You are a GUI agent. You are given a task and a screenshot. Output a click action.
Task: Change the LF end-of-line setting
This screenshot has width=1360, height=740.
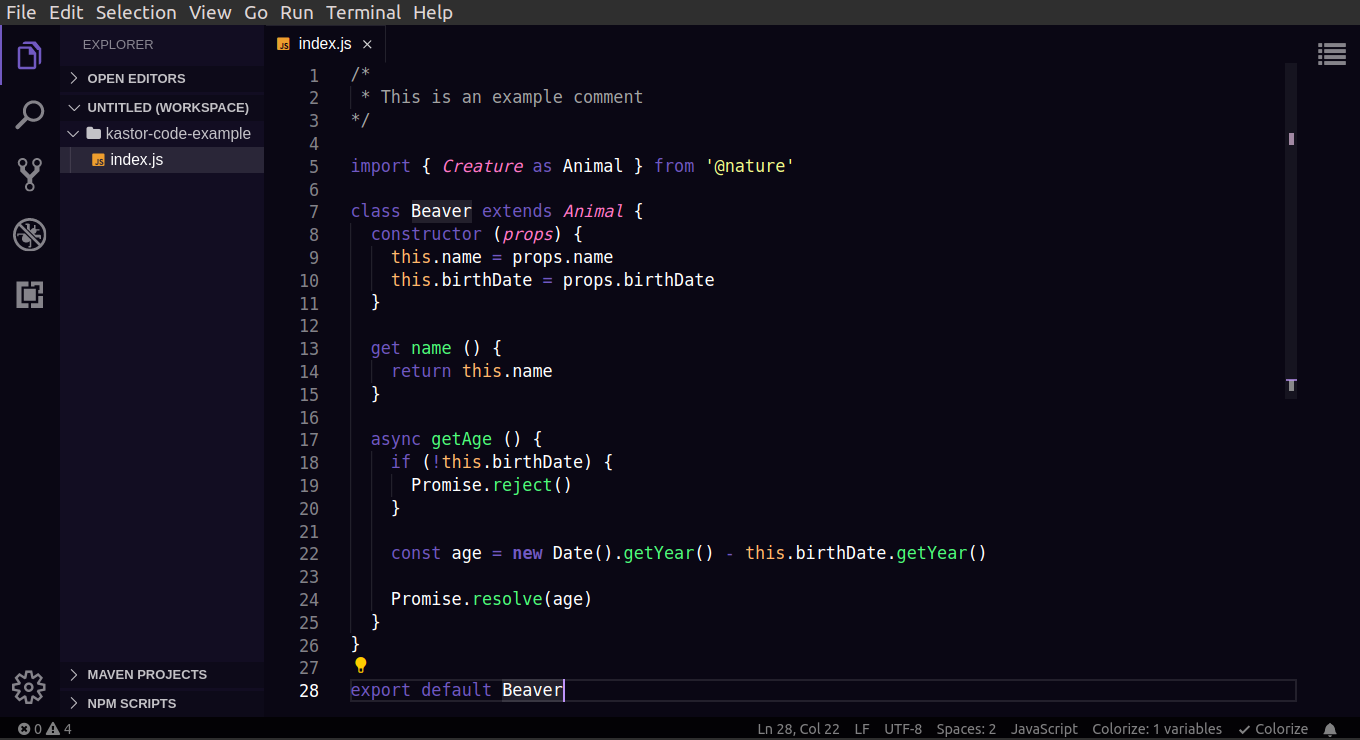click(862, 729)
